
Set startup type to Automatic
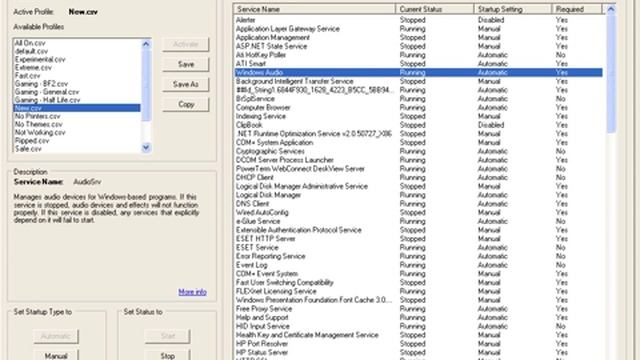[x=56, y=336]
